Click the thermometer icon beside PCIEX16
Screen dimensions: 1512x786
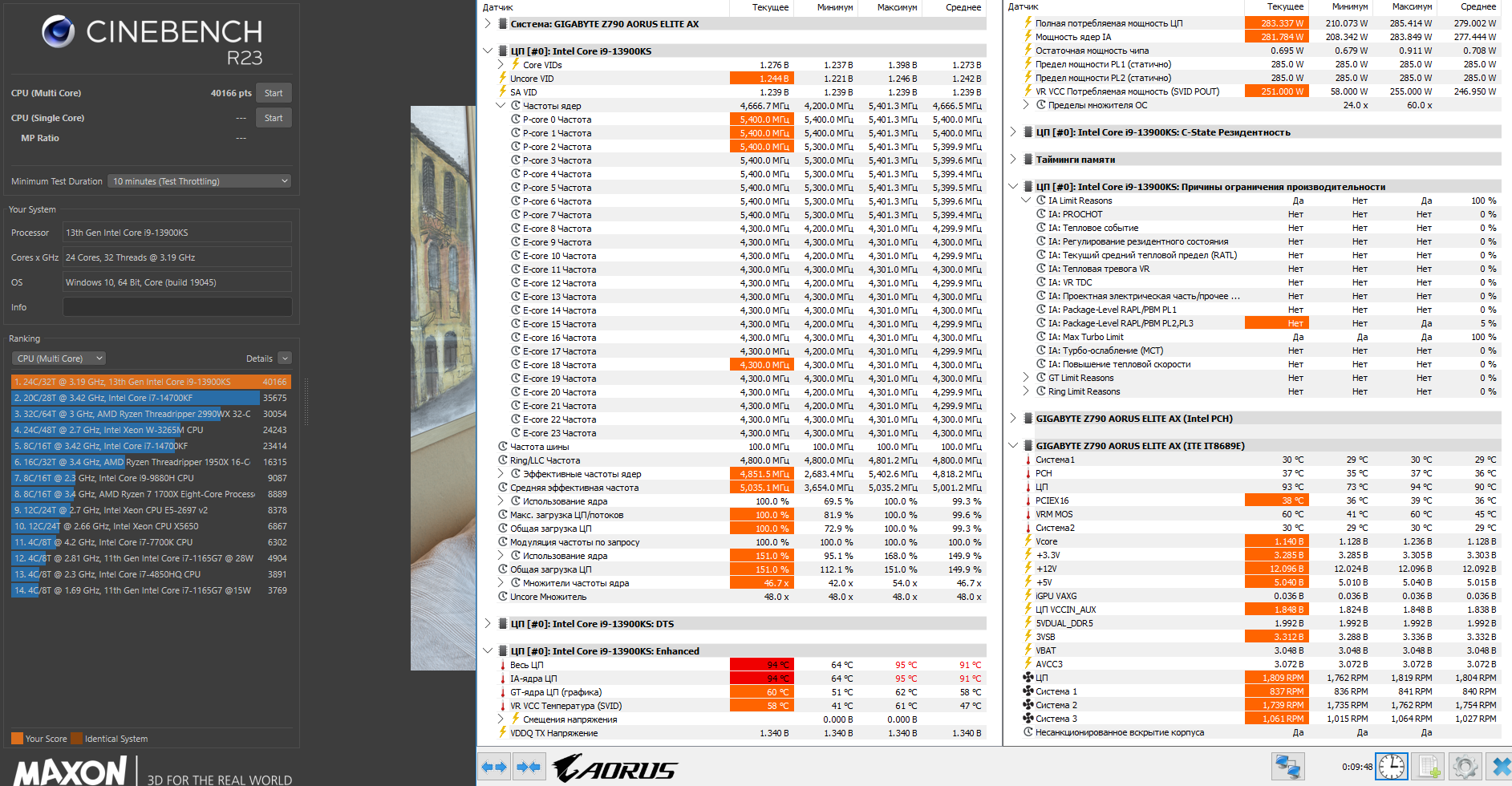pyautogui.click(x=1028, y=500)
